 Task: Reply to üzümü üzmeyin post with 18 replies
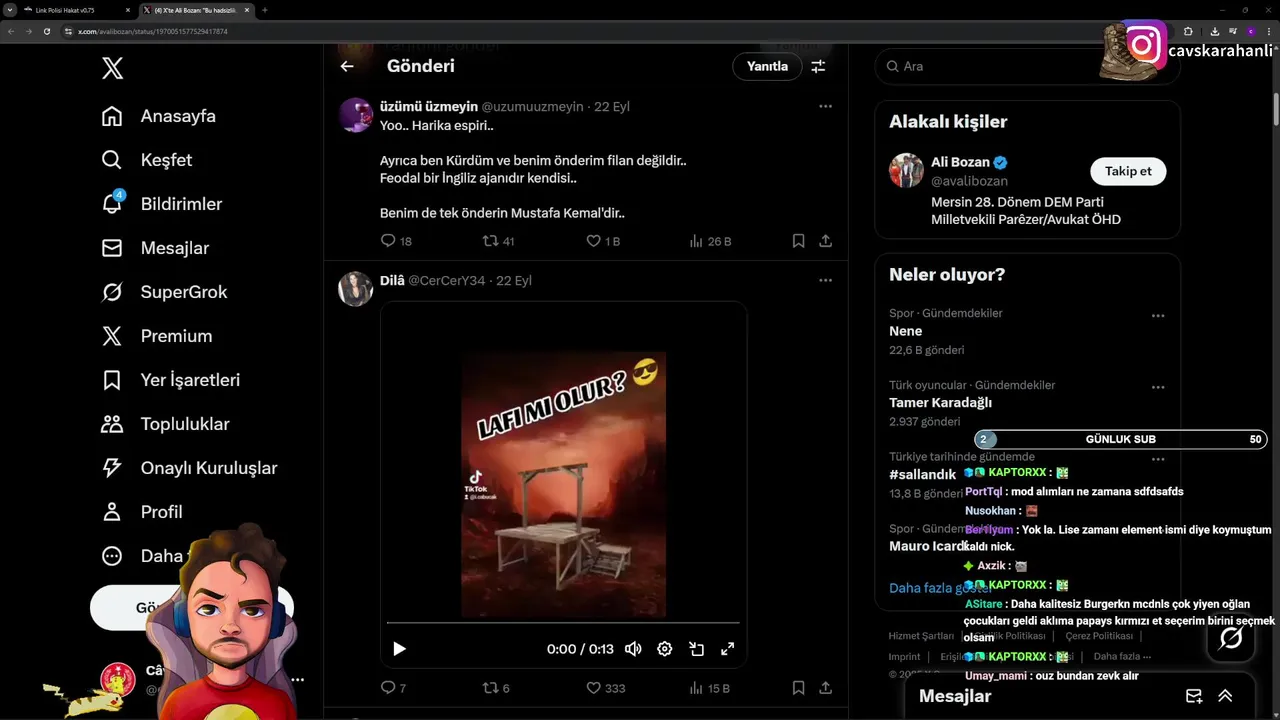coord(396,241)
